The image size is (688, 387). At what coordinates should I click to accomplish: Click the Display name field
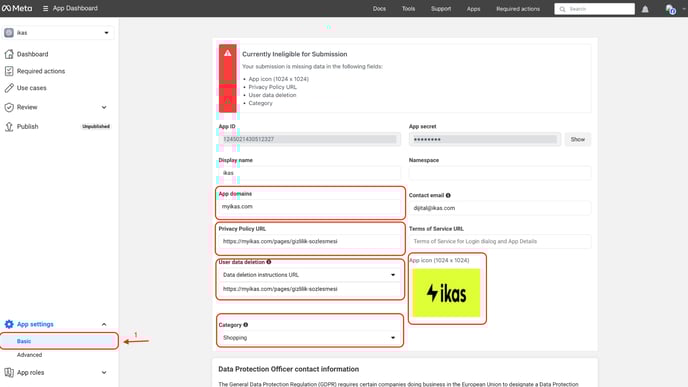pos(309,173)
